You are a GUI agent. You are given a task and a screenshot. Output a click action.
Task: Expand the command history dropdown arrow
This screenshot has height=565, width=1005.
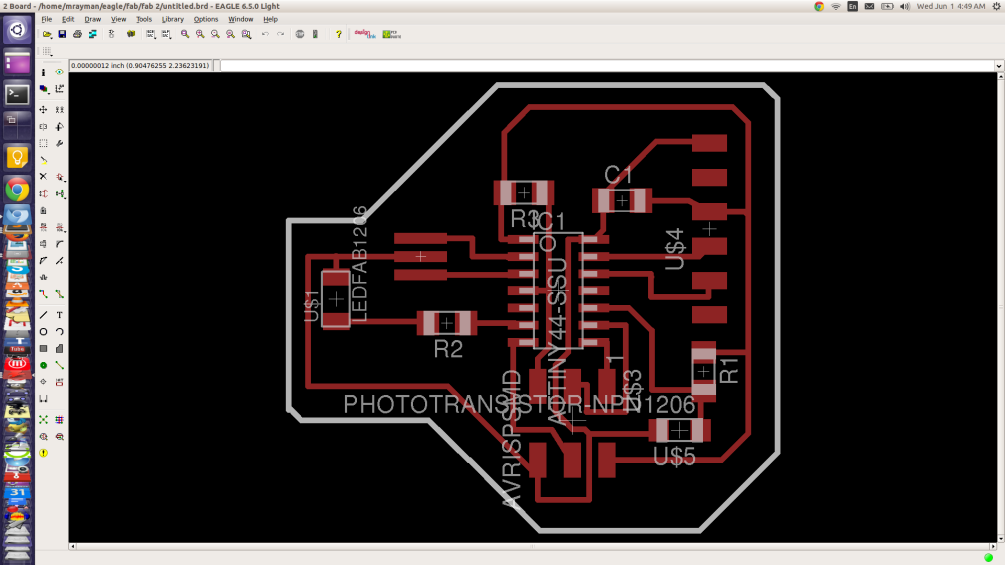coord(999,65)
